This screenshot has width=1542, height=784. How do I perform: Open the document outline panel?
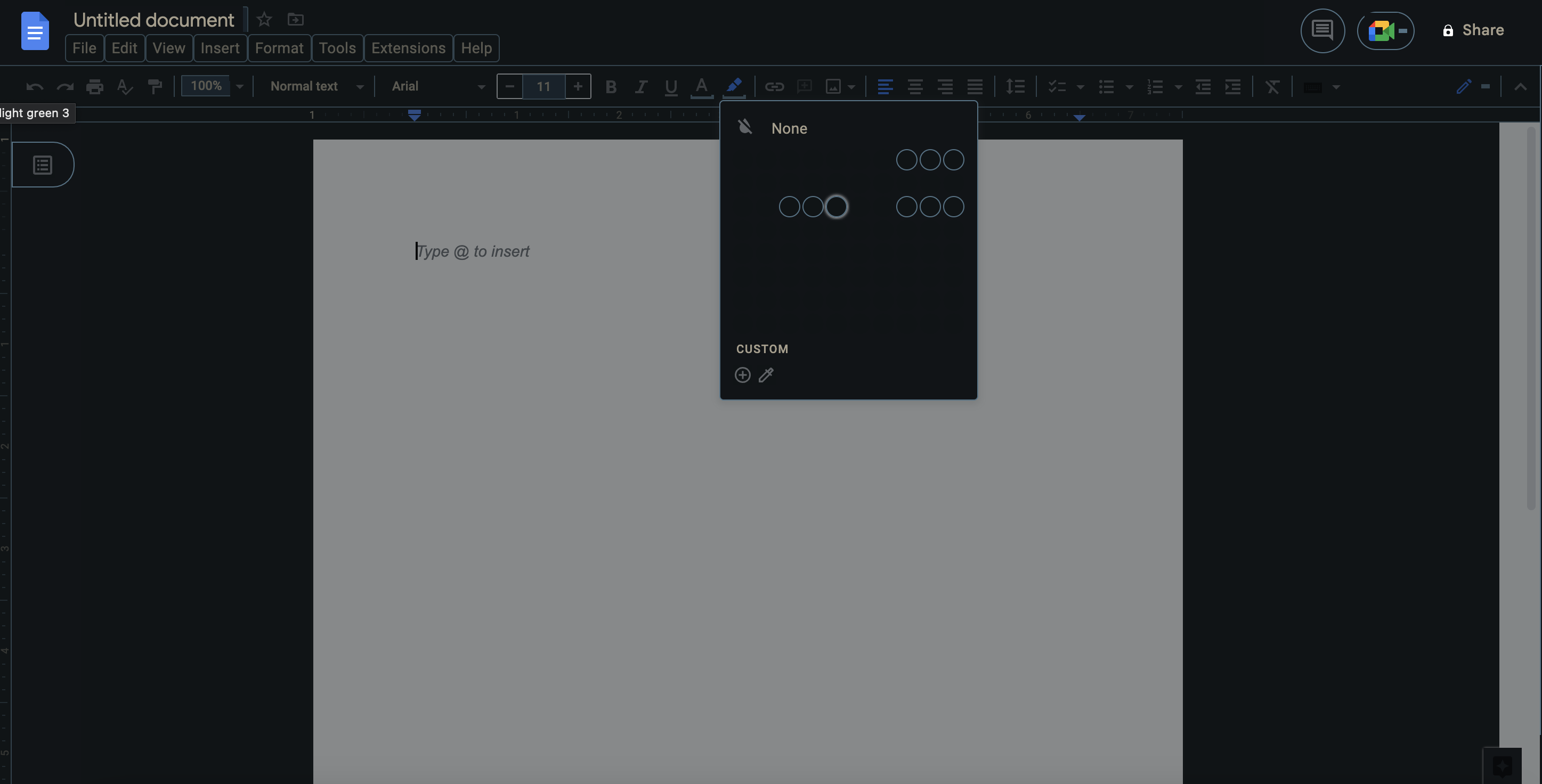[43, 164]
